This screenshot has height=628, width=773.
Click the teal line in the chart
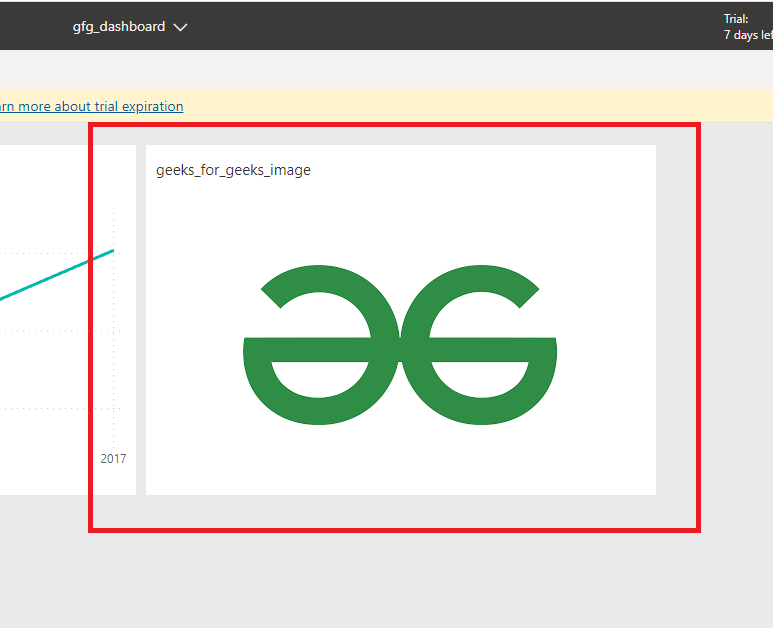pos(57,275)
